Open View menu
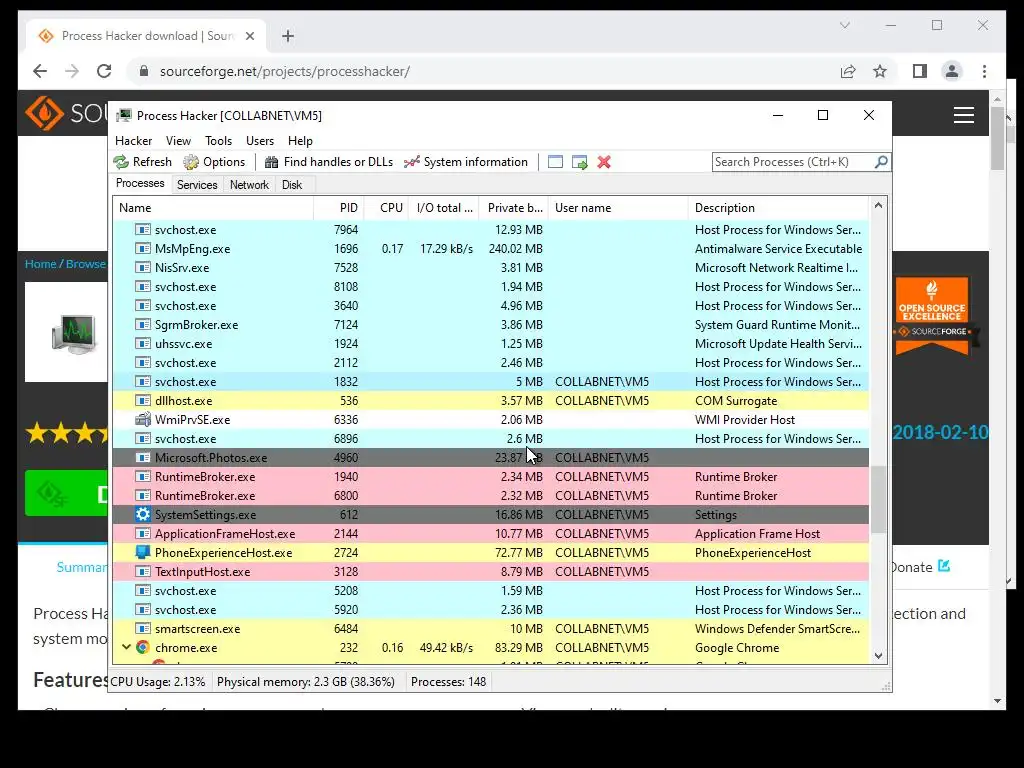Image resolution: width=1024 pixels, height=768 pixels. click(178, 141)
